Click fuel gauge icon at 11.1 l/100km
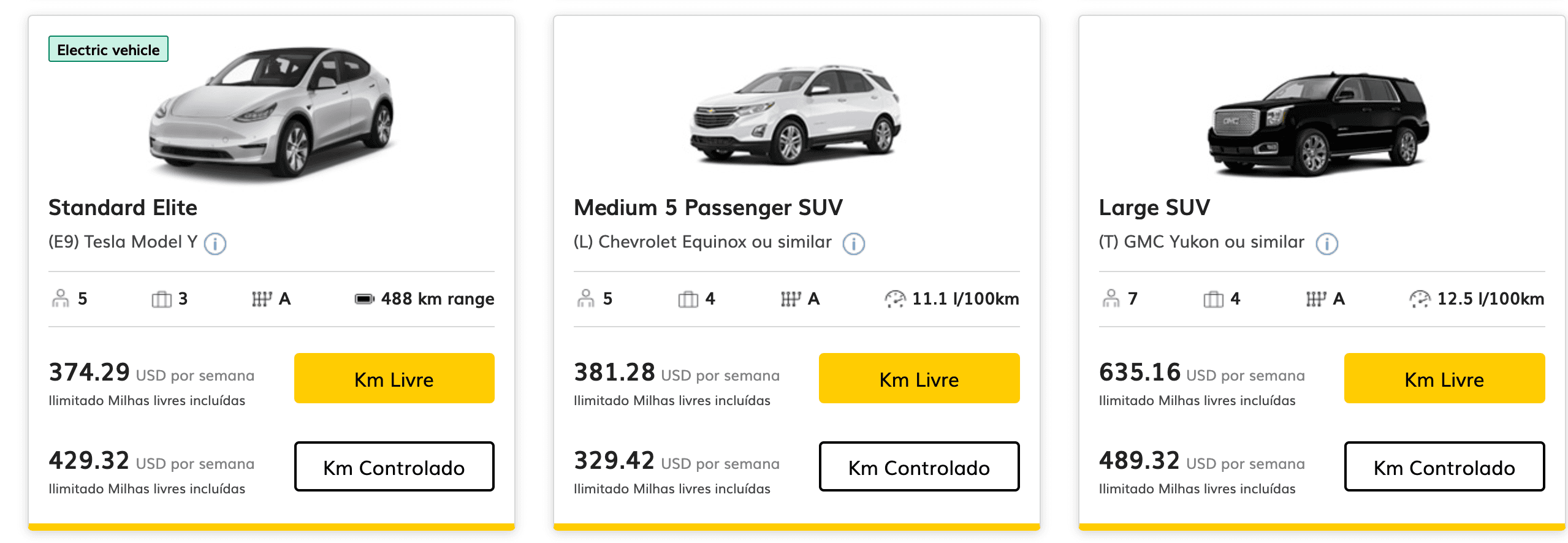This screenshot has height=543, width=1568. pos(894,299)
